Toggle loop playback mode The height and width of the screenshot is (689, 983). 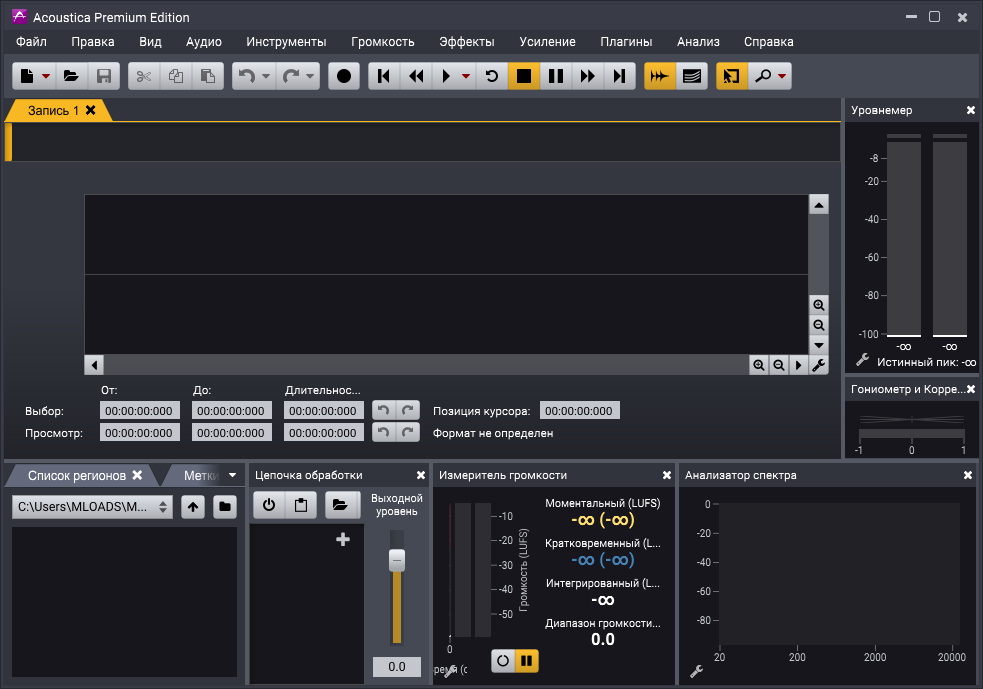click(491, 76)
